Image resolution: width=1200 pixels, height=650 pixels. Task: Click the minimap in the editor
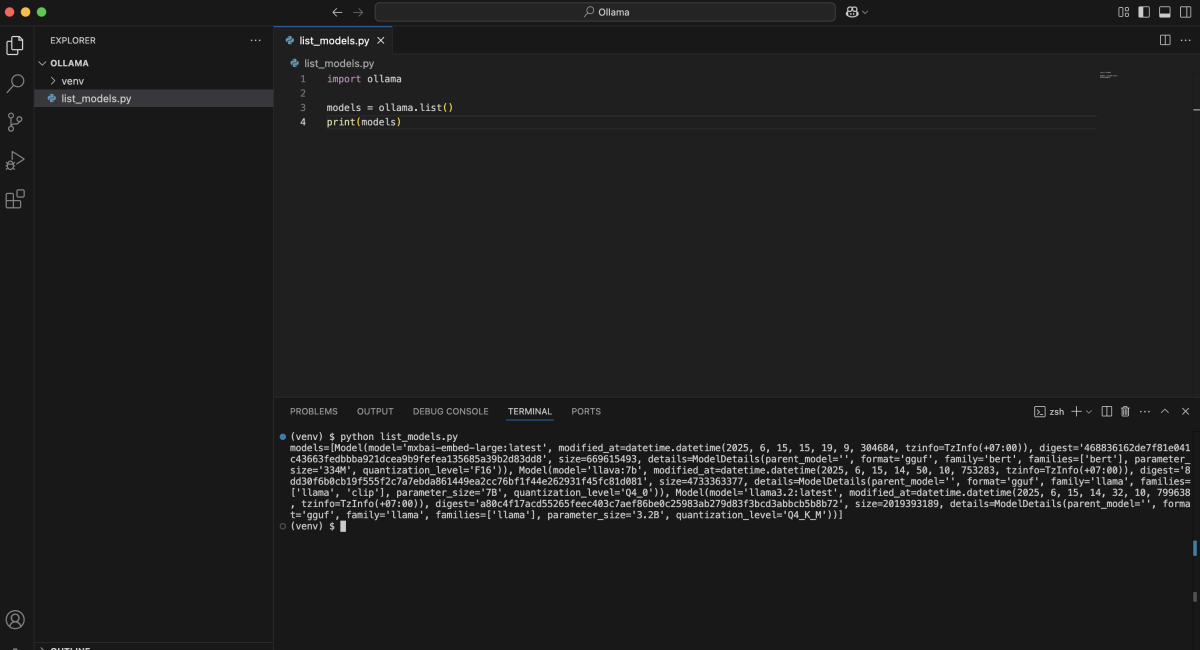click(1107, 75)
